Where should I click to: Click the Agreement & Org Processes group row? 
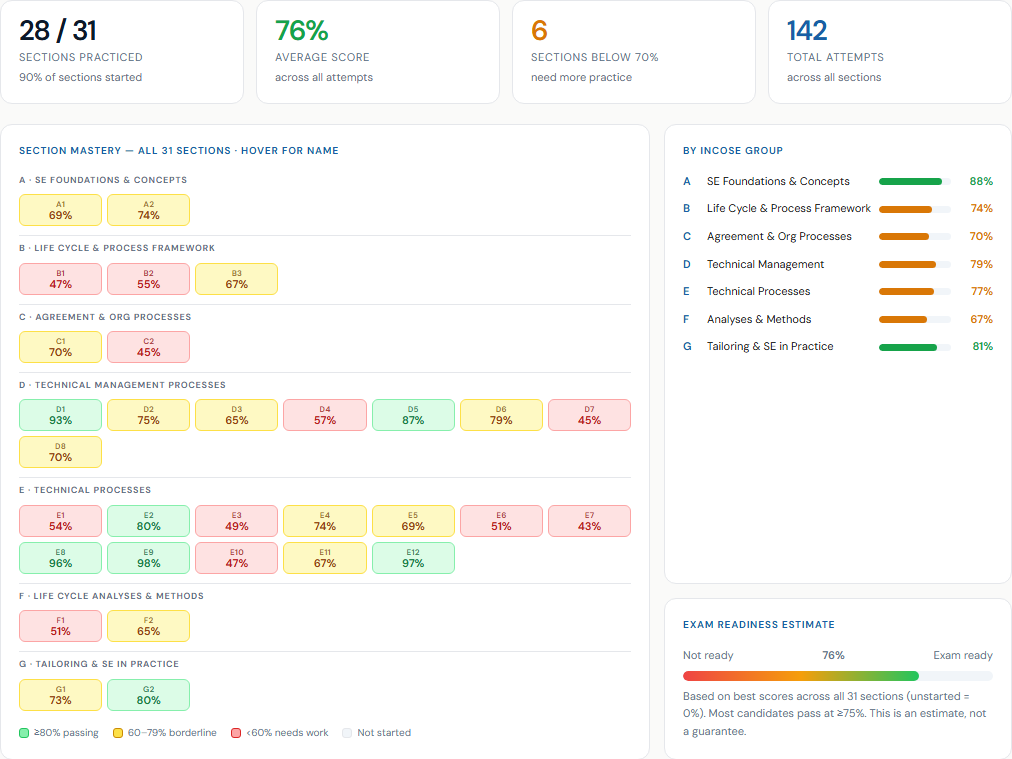click(x=838, y=236)
